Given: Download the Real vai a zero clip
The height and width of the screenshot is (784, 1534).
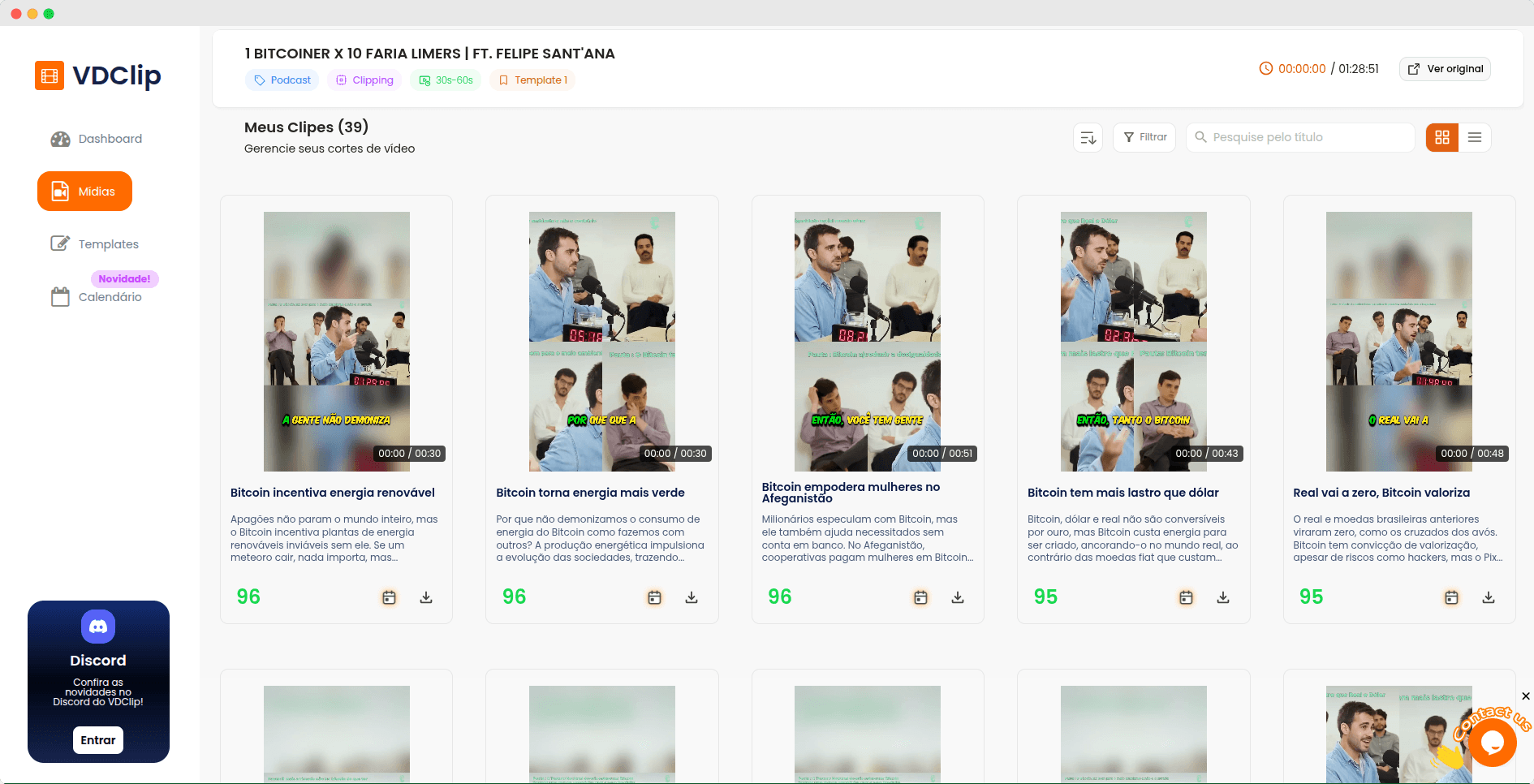Looking at the screenshot, I should pos(1489,597).
